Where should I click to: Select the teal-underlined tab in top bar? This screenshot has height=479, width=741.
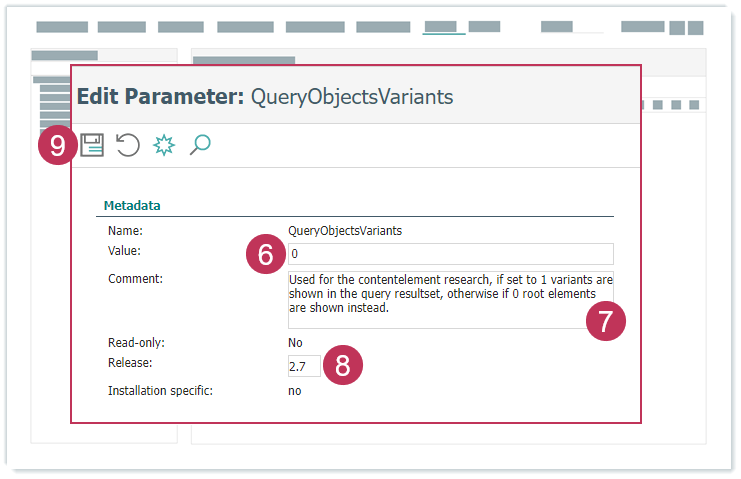point(443,27)
